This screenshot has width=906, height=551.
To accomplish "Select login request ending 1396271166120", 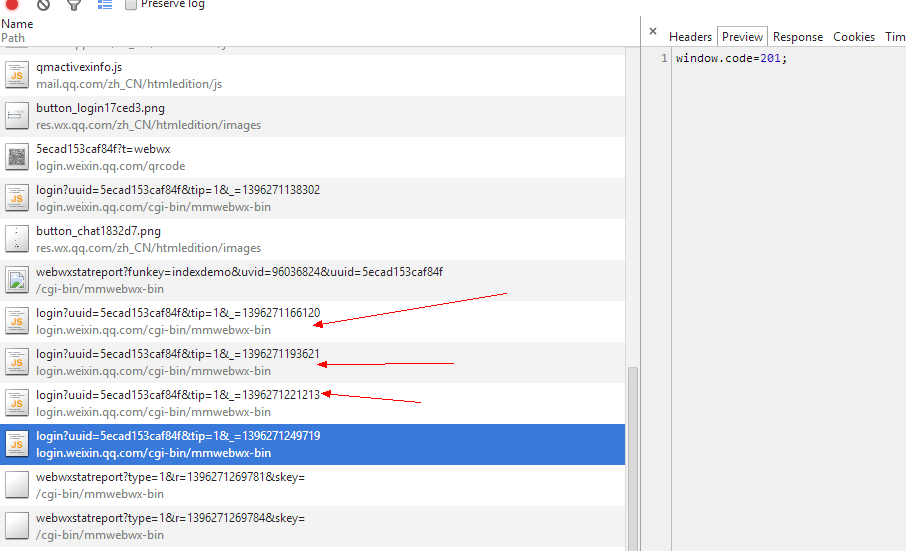I will 312,321.
